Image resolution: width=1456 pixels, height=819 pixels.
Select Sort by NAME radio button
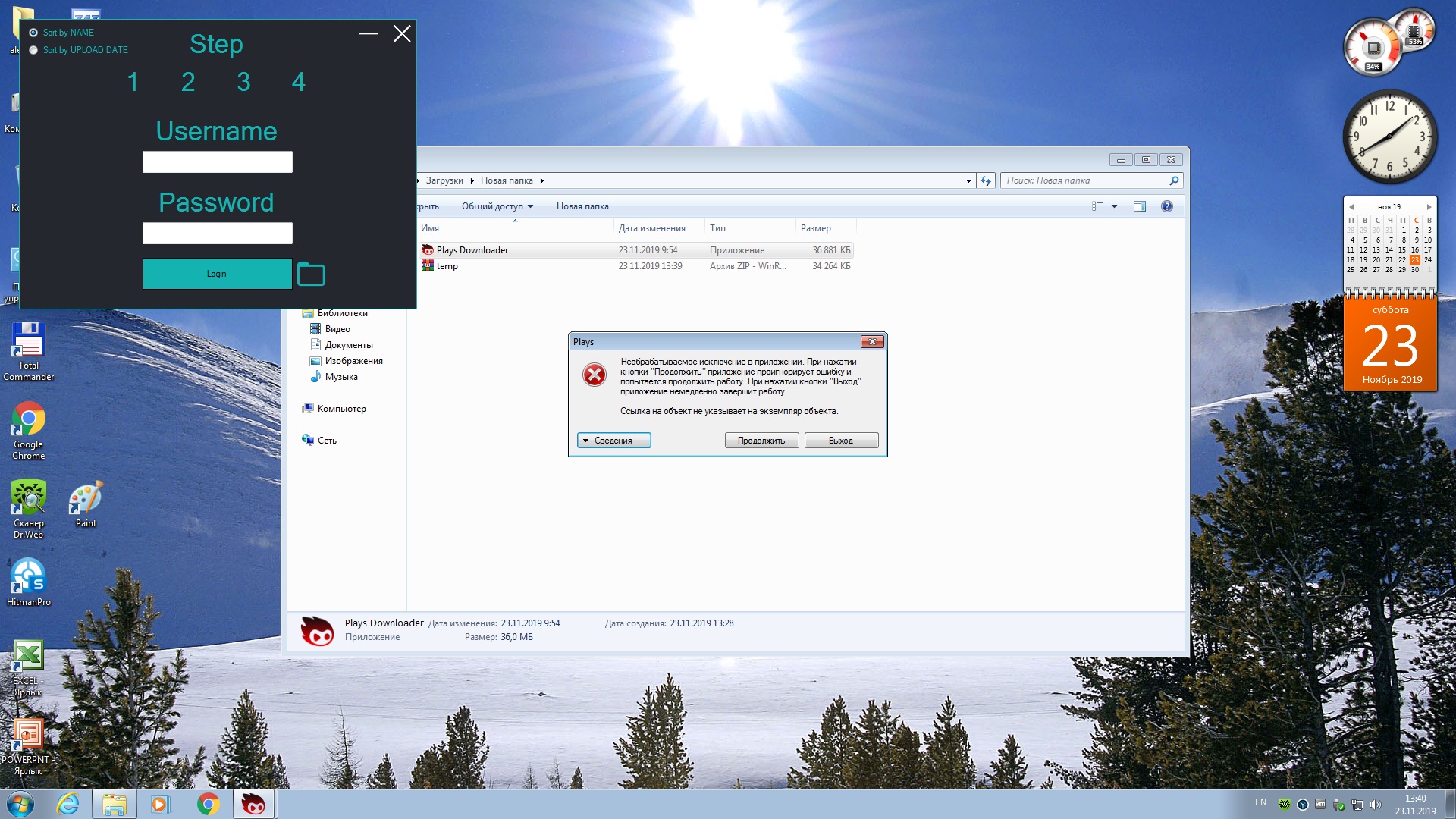[33, 33]
